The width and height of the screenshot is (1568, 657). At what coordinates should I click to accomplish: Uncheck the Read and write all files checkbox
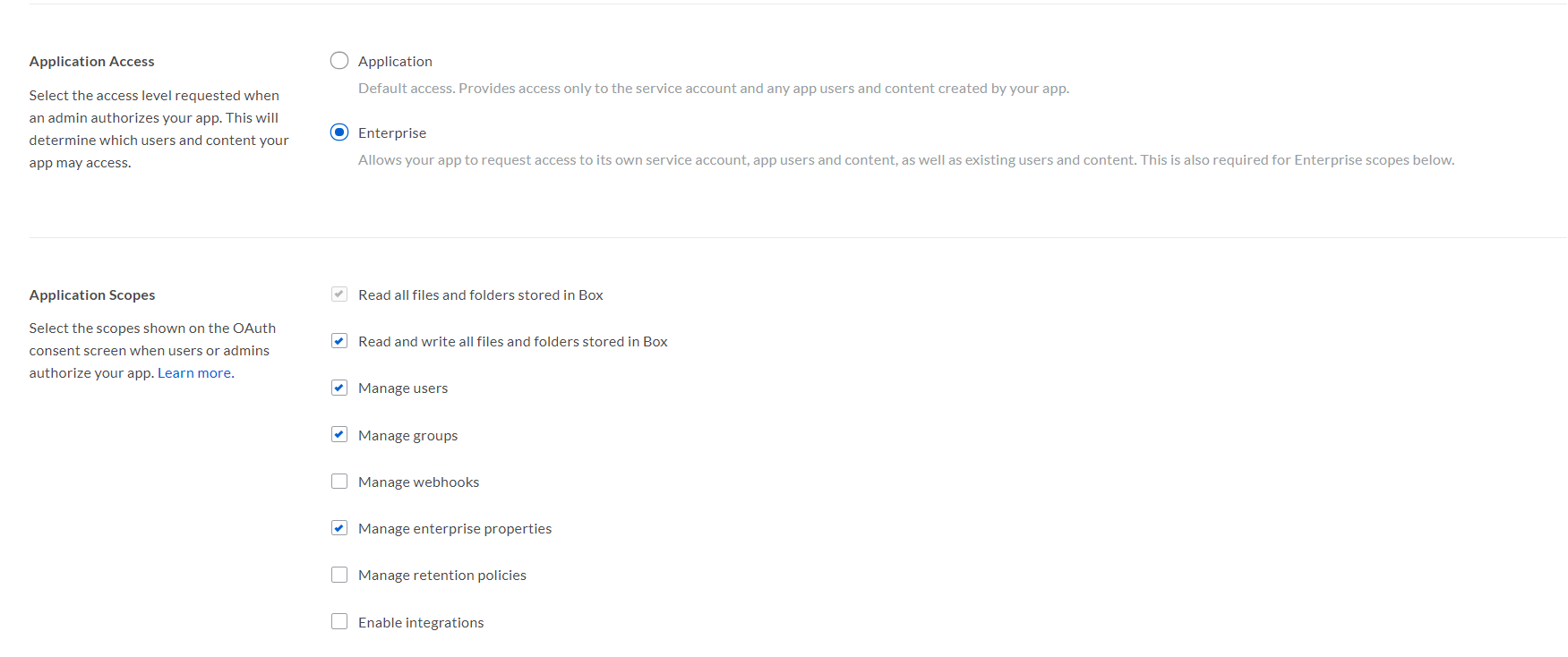339,341
